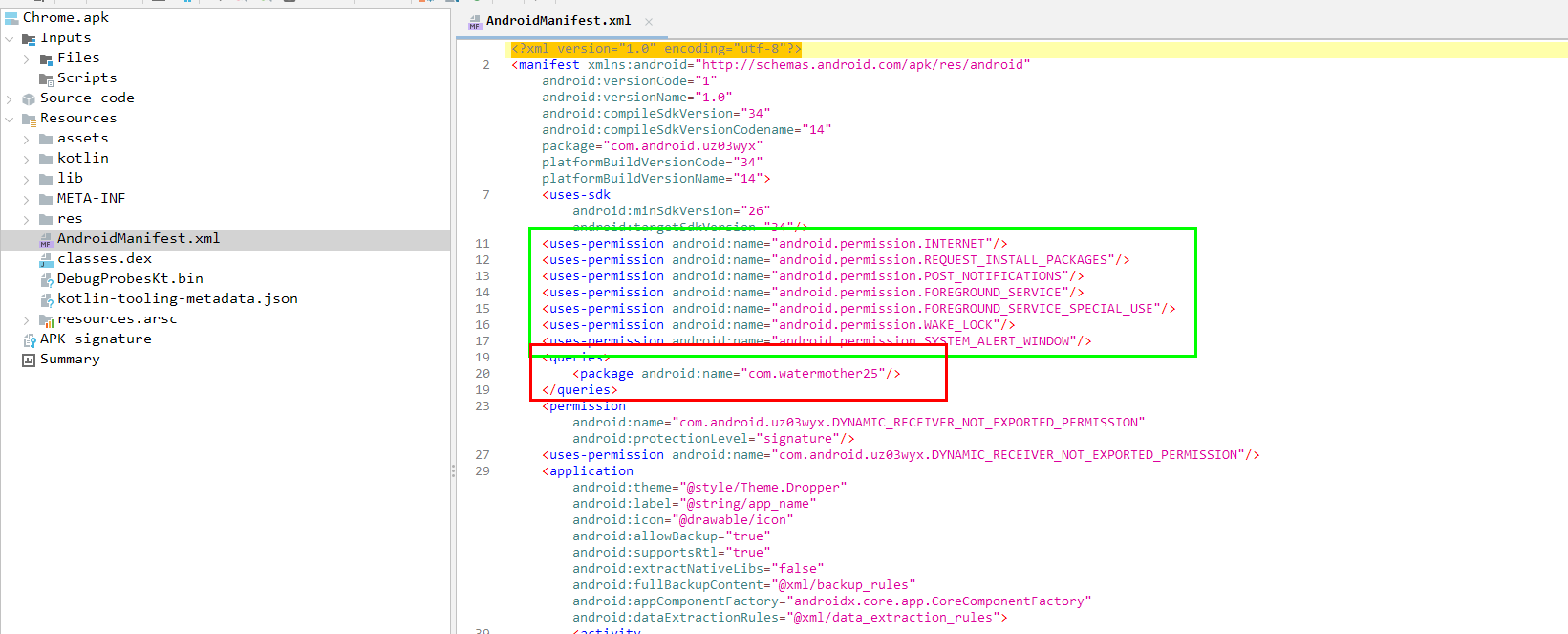
Task: Click the DebugProbesKt.bin file icon
Action: pyautogui.click(x=46, y=279)
